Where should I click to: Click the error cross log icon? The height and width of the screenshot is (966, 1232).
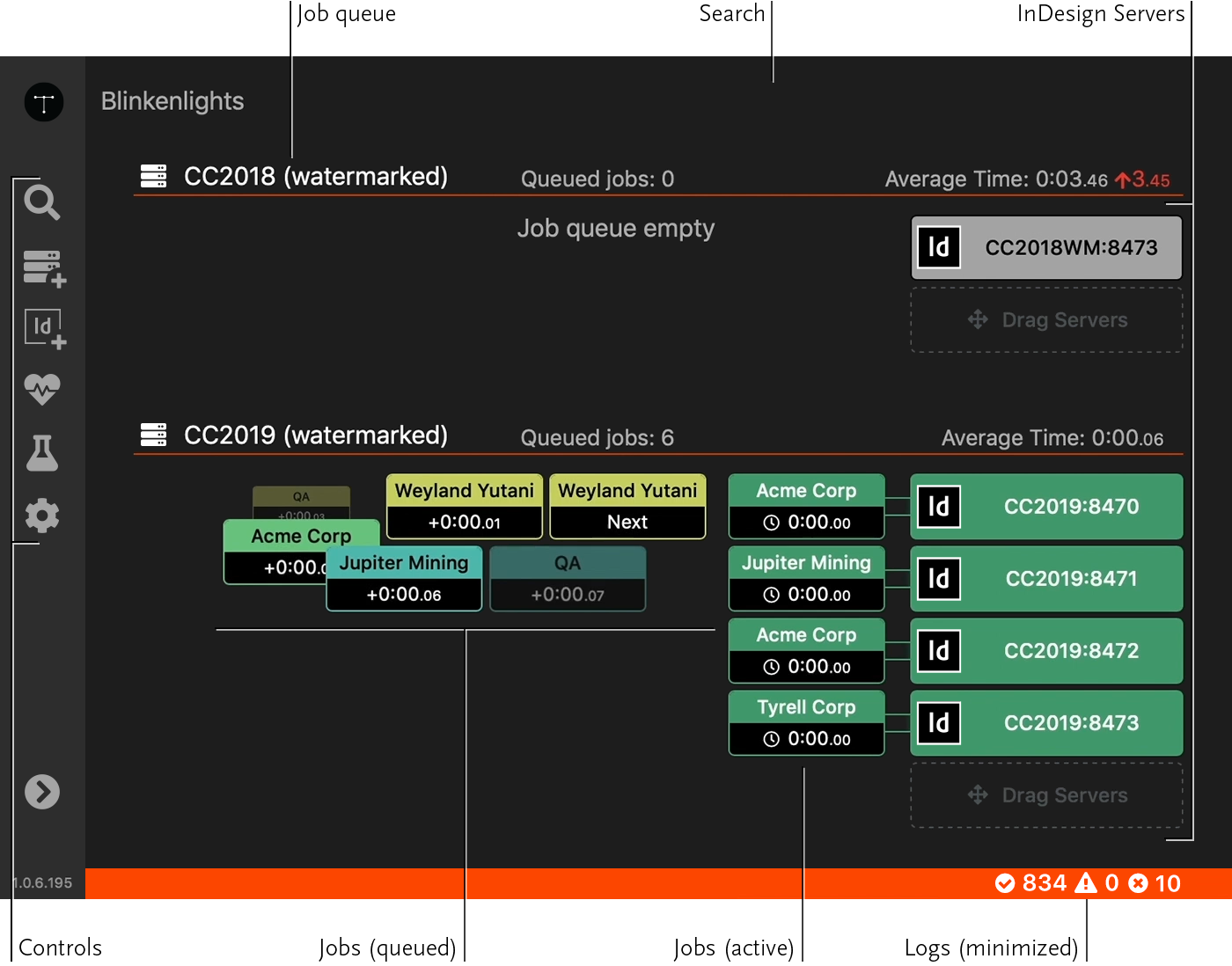pos(1138,883)
